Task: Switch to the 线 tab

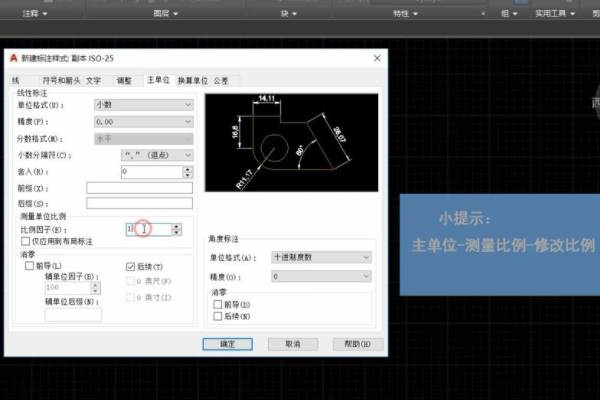Action: (16, 79)
